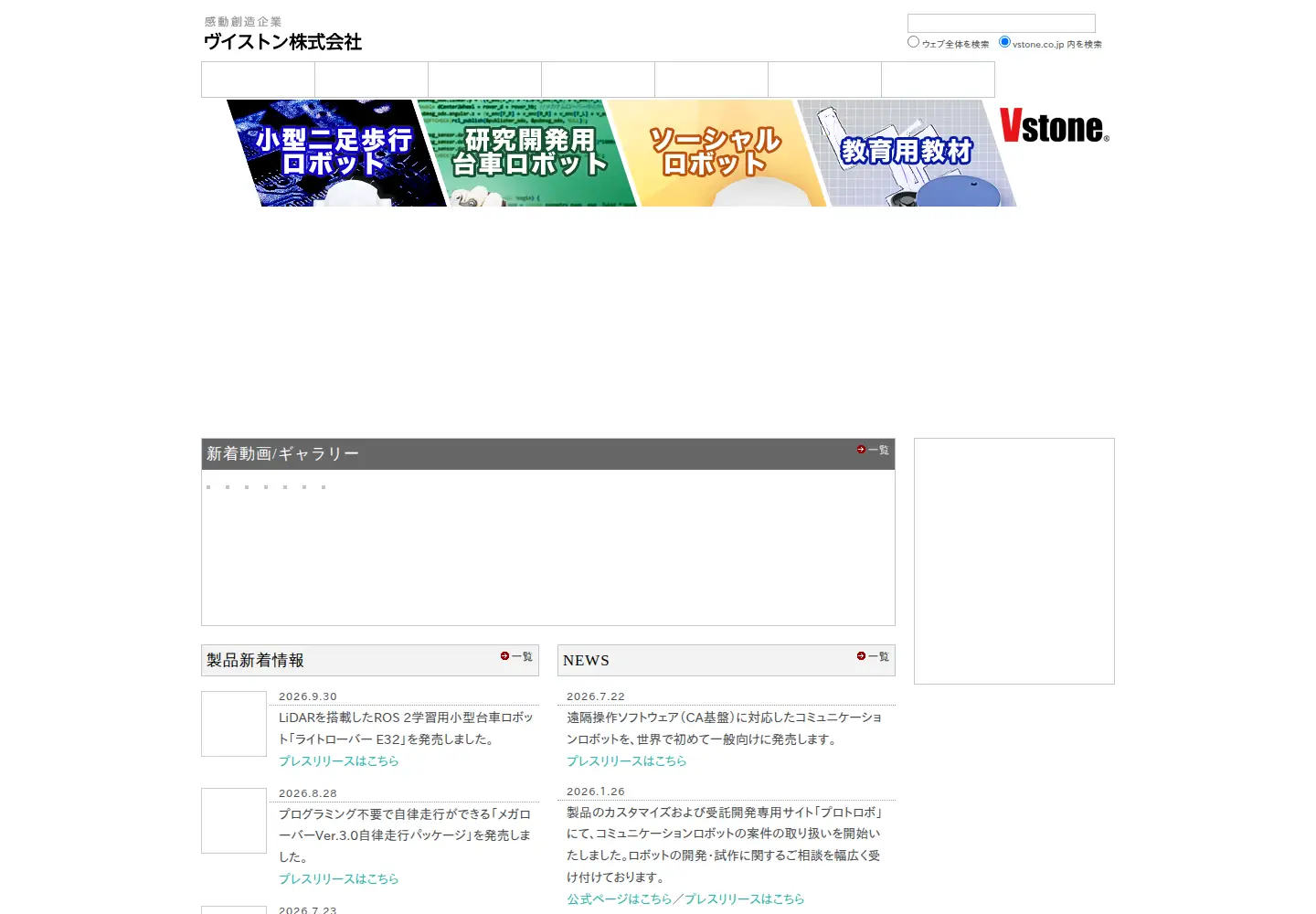Click the プログラミング不要で自律走行 product text
Image resolution: width=1316 pixels, height=914 pixels.
(405, 835)
